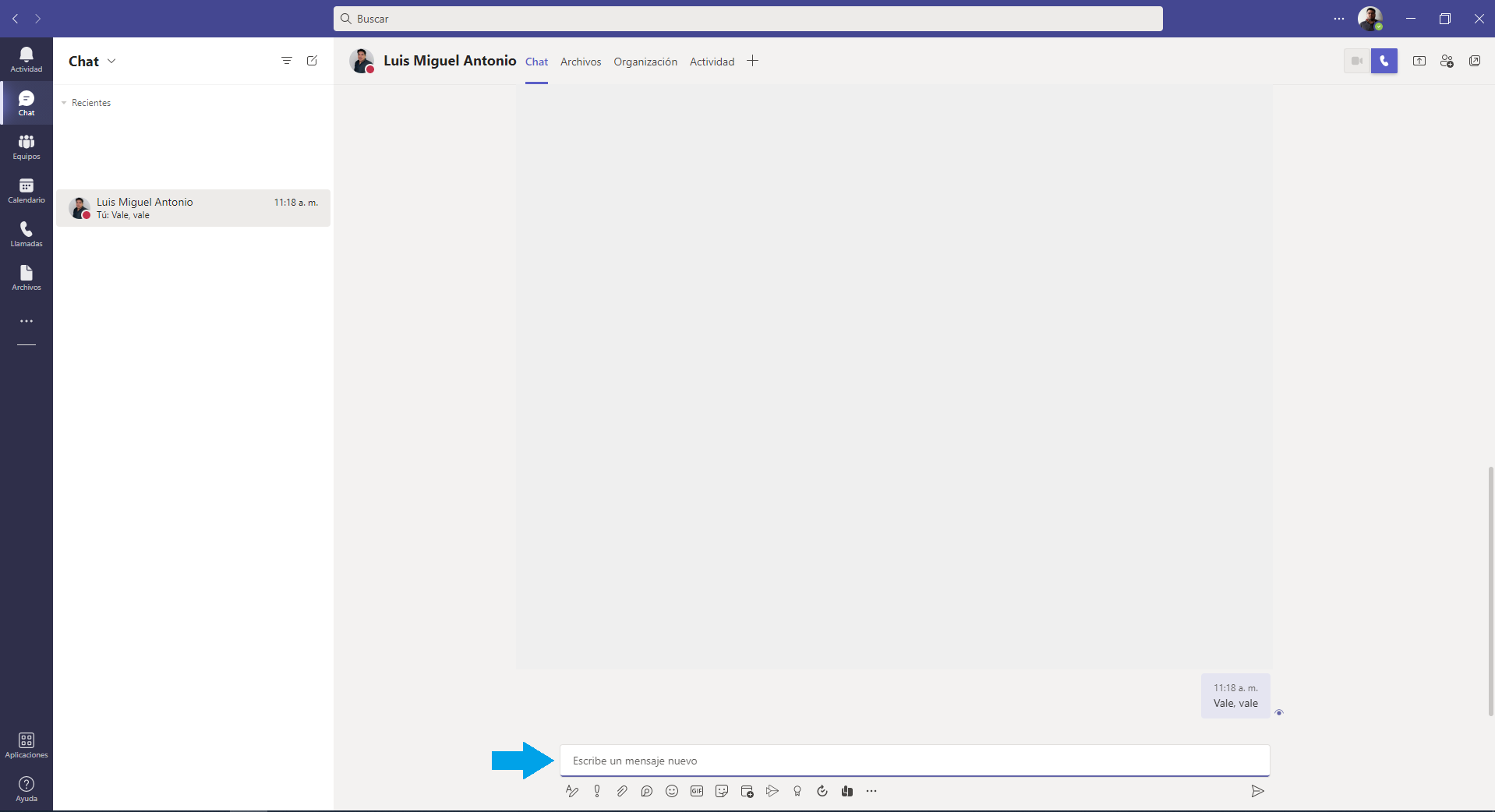
Task: Click the 'Vale, vale' message bubble
Action: pyautogui.click(x=1235, y=696)
